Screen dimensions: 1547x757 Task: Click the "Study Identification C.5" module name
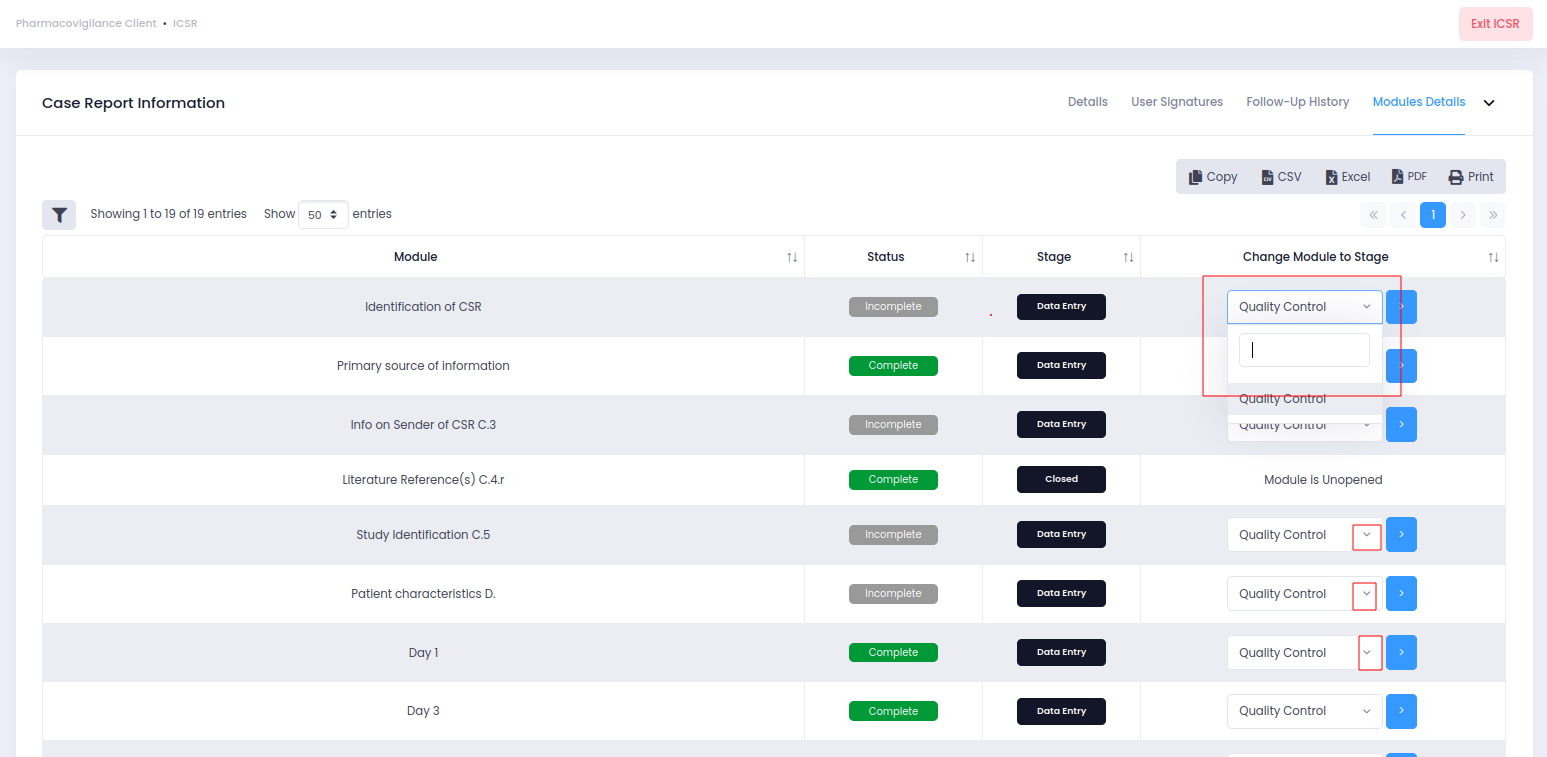pos(423,535)
